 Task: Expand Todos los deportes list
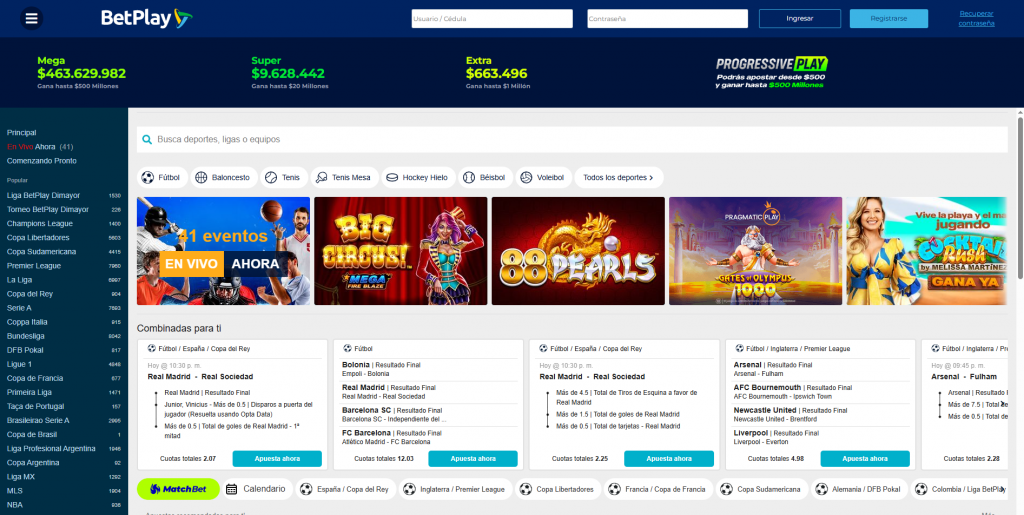[618, 178]
